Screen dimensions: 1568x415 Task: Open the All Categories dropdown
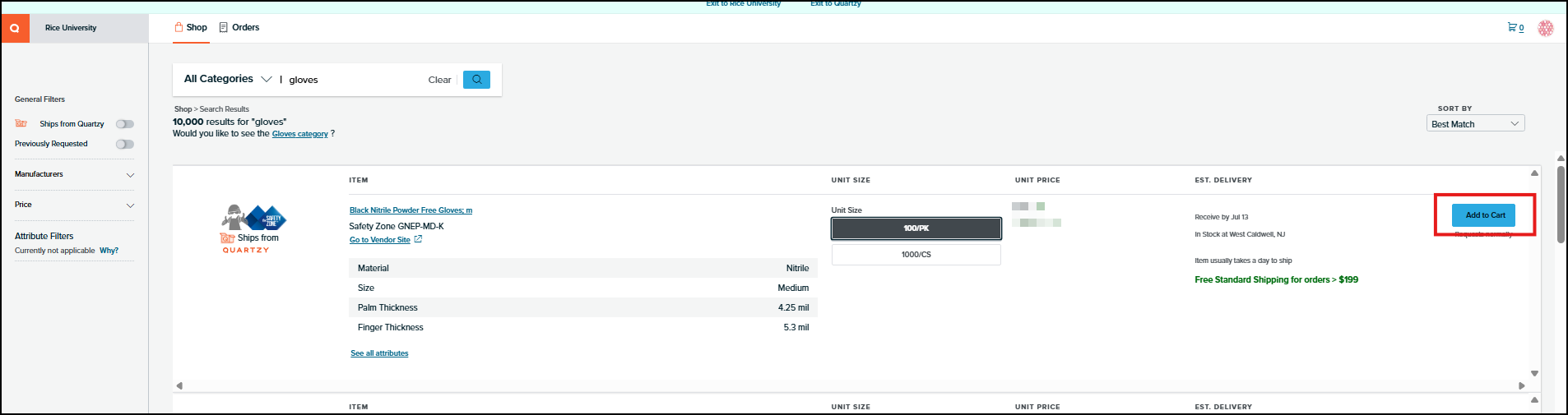(228, 79)
